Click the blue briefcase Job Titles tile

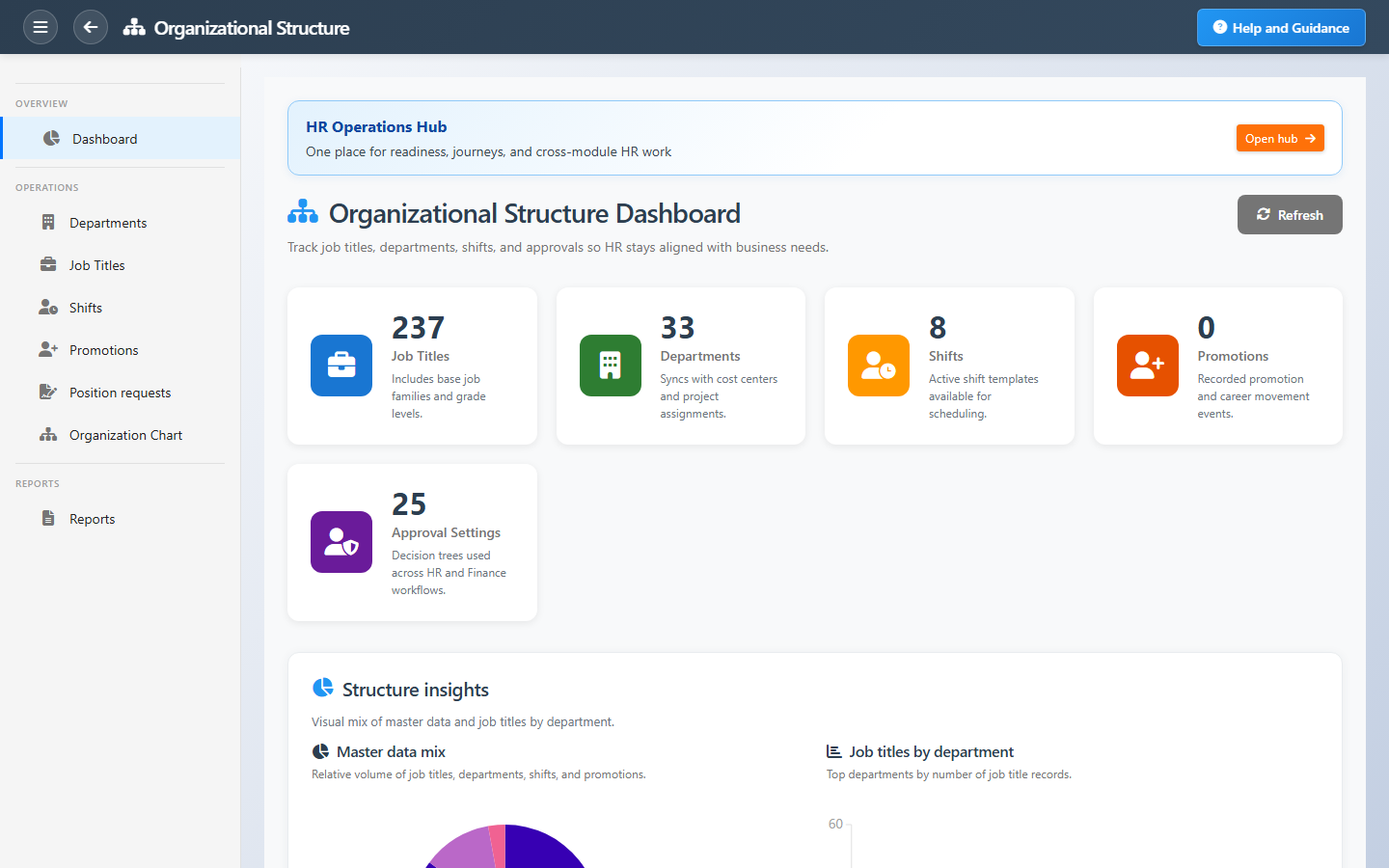341,366
